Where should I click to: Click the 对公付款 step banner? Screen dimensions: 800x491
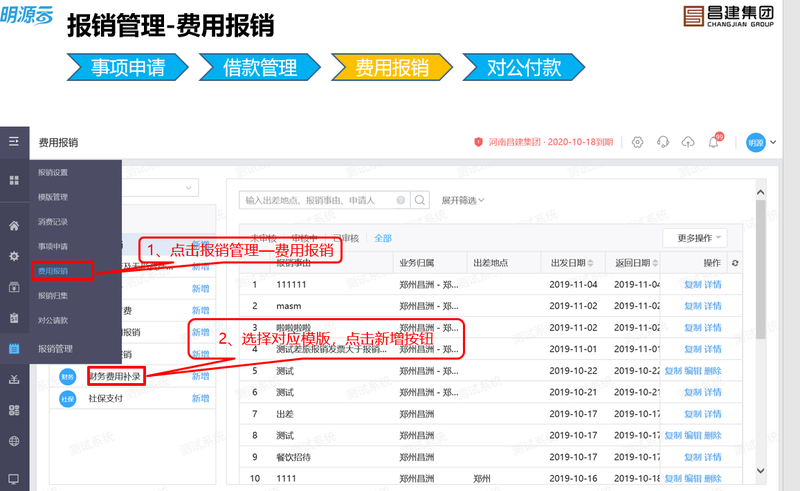[x=523, y=67]
